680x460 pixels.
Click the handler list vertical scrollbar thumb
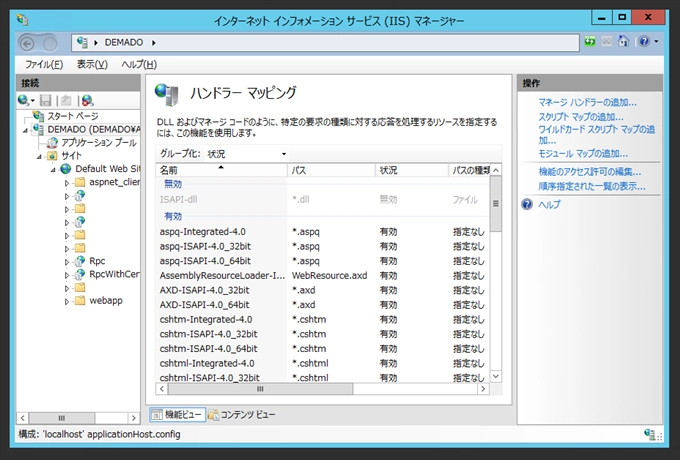[x=496, y=204]
